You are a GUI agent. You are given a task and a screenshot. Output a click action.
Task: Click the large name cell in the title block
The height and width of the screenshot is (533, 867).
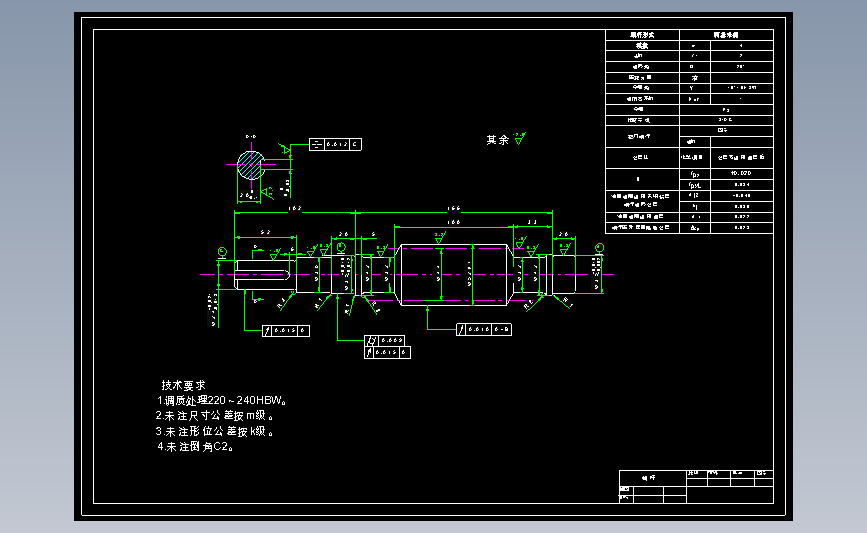[x=652, y=478]
